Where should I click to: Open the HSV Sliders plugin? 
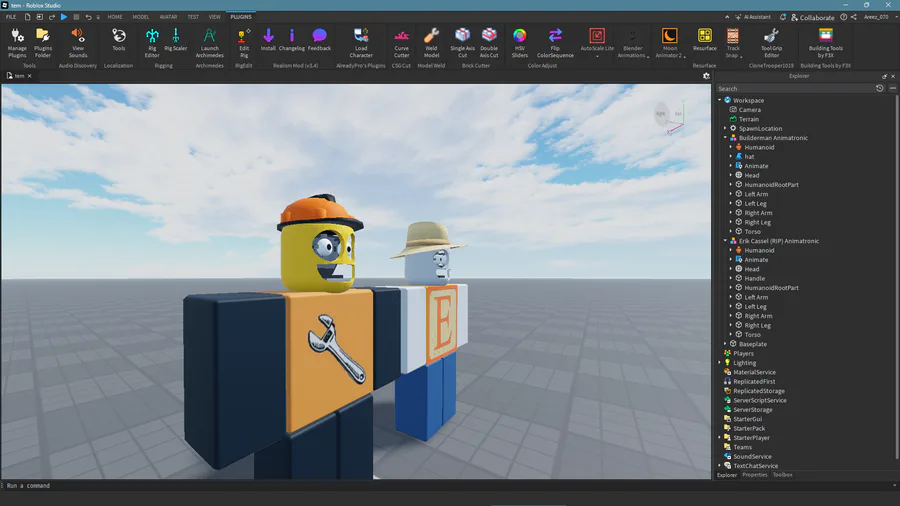519,43
